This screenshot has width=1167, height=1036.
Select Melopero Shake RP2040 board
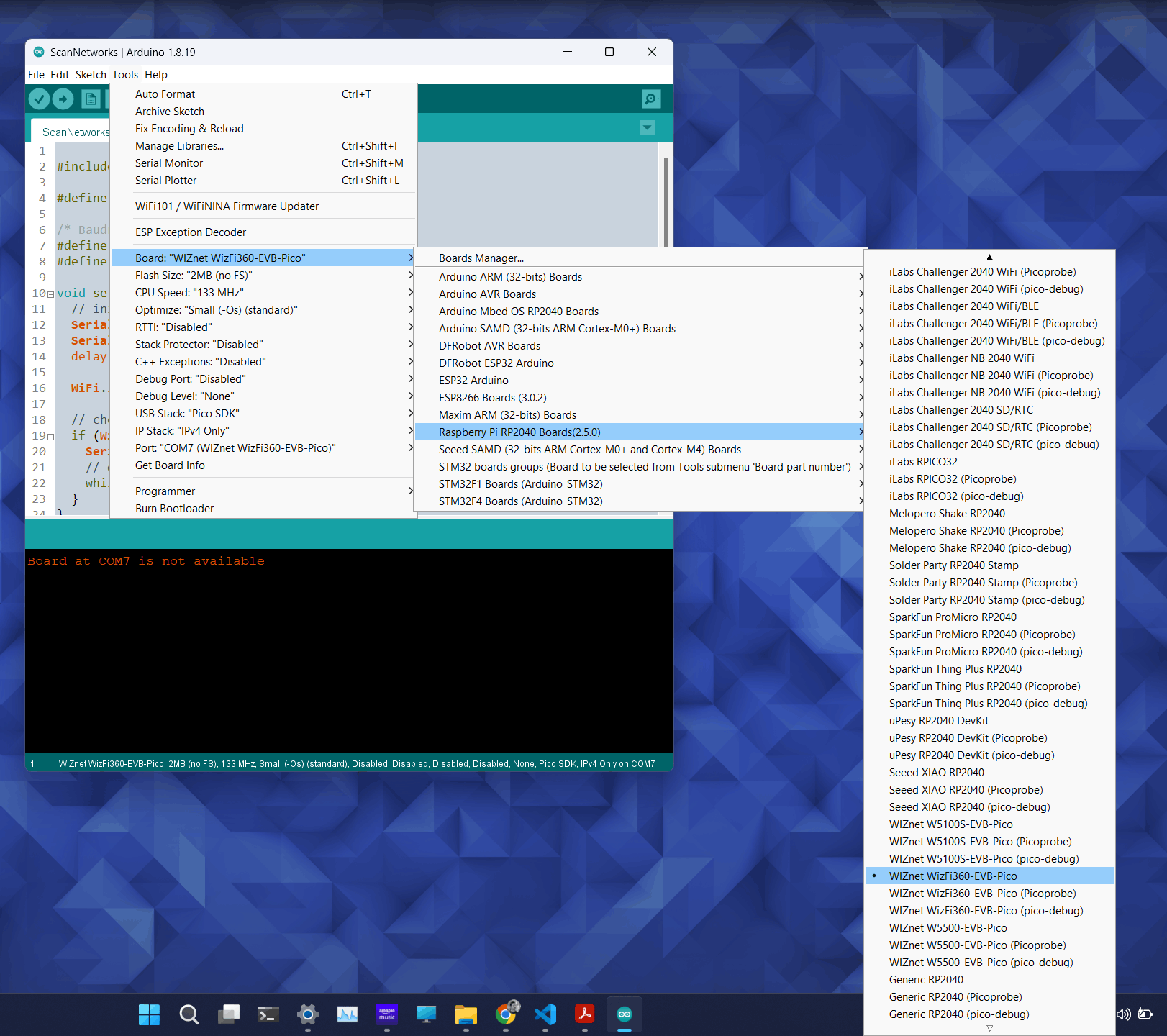(x=989, y=514)
